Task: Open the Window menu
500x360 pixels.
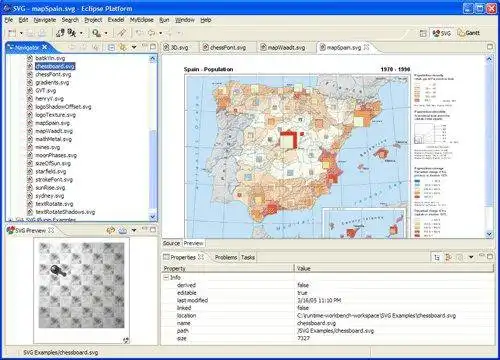Action: click(185, 20)
